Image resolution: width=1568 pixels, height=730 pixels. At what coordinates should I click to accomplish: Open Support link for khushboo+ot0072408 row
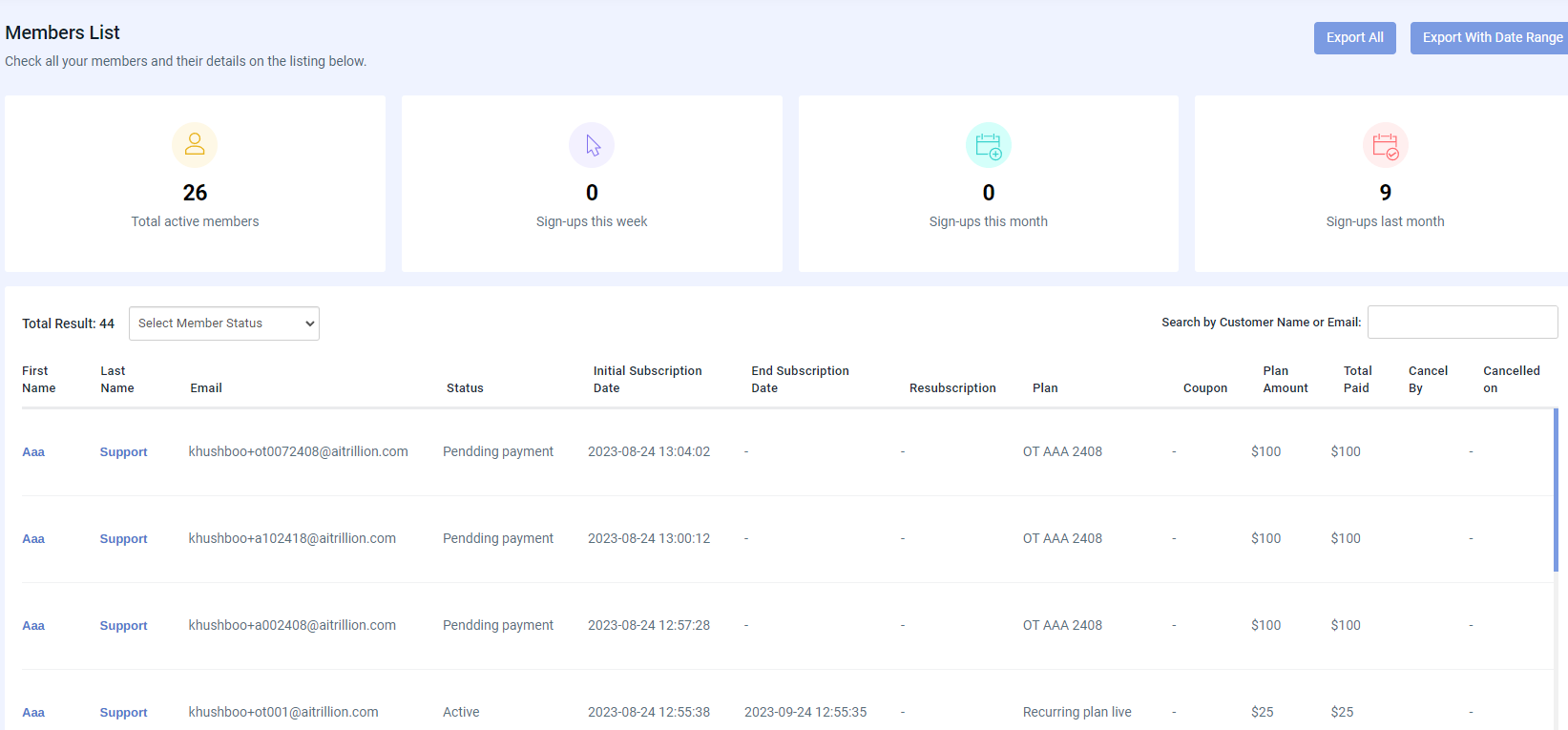tap(124, 452)
